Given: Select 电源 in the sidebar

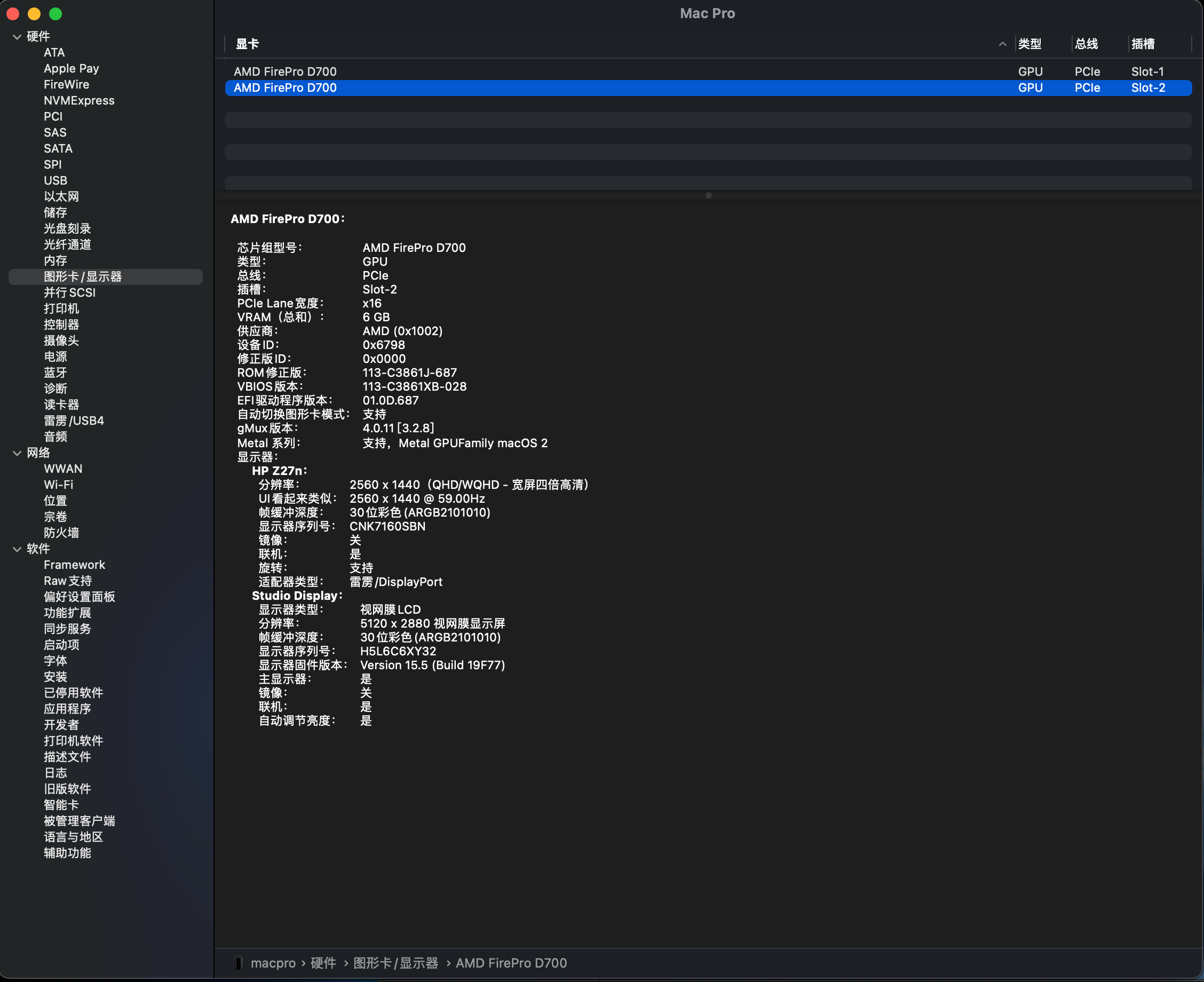Looking at the screenshot, I should tap(56, 357).
